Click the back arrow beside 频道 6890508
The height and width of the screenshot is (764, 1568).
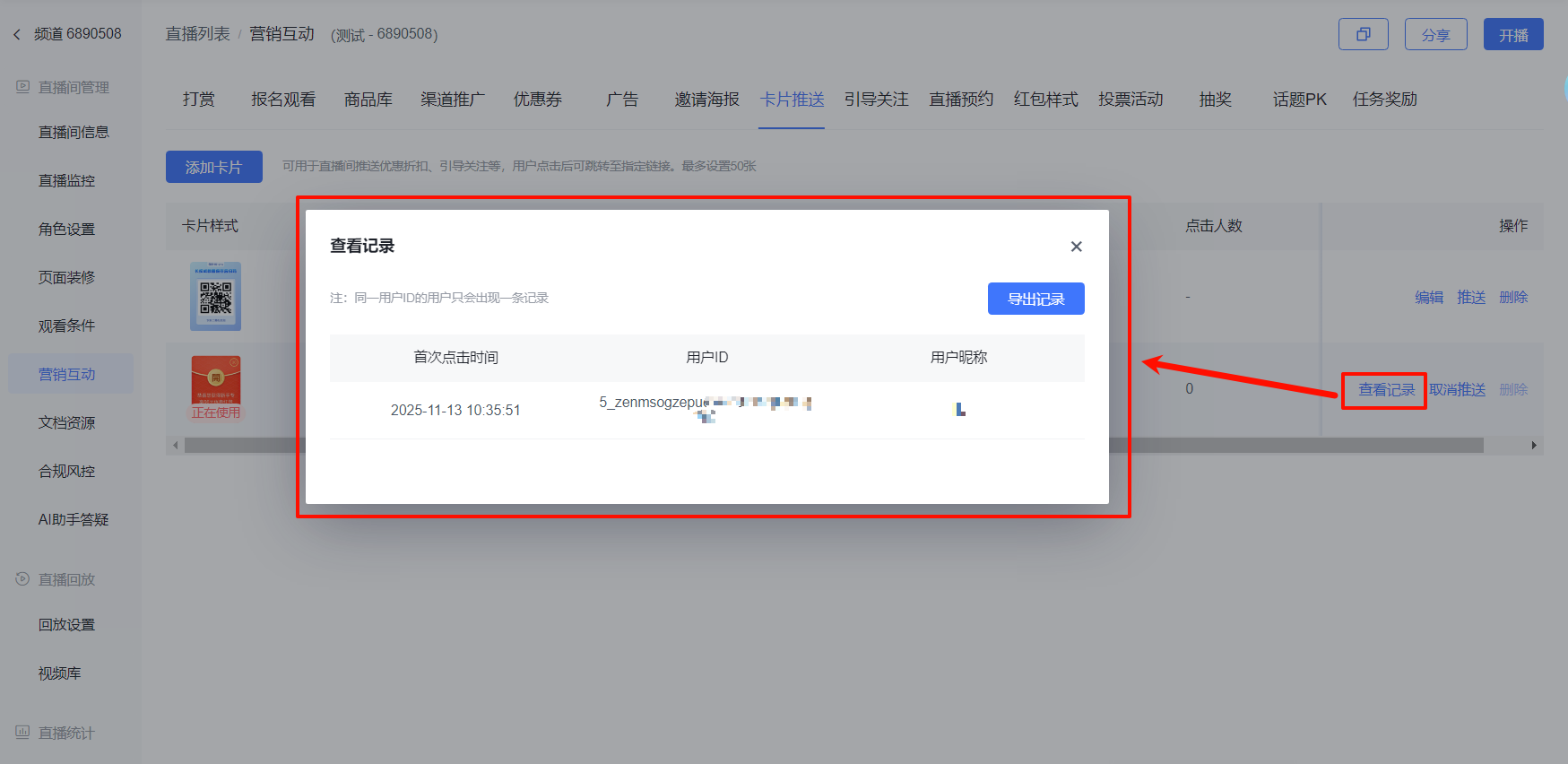tap(16, 34)
